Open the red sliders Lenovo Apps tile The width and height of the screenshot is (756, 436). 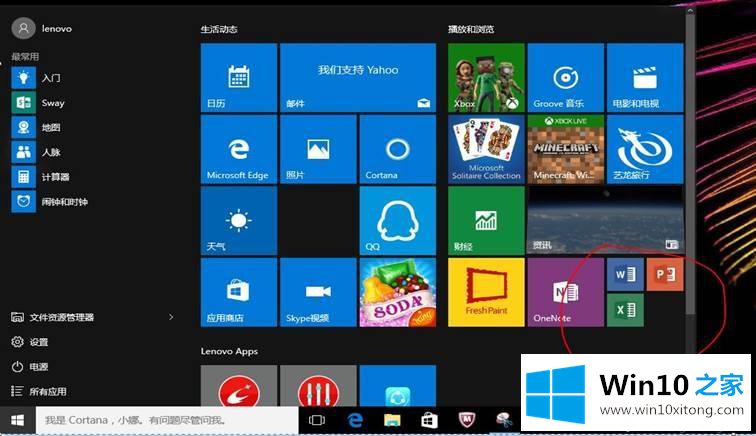tap(318, 385)
